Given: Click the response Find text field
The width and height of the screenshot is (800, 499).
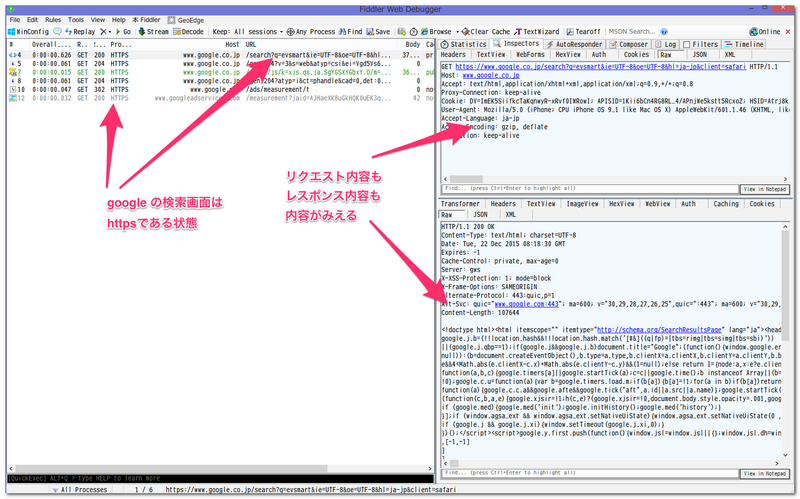Looking at the screenshot, I should click(x=590, y=473).
